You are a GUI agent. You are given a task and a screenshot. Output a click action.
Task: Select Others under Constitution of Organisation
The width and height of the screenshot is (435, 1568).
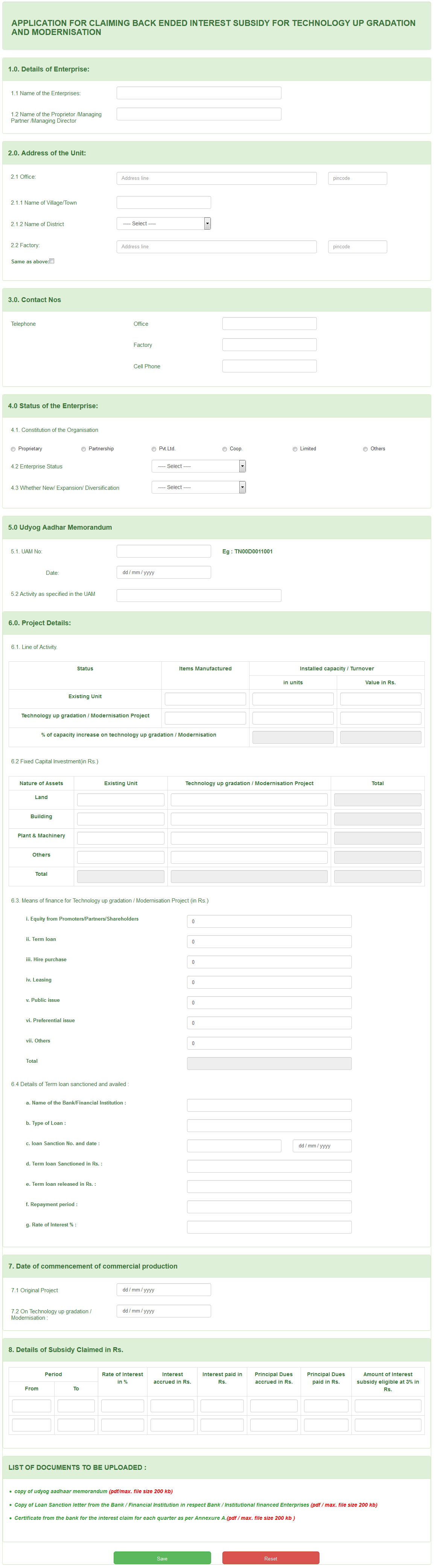point(365,449)
